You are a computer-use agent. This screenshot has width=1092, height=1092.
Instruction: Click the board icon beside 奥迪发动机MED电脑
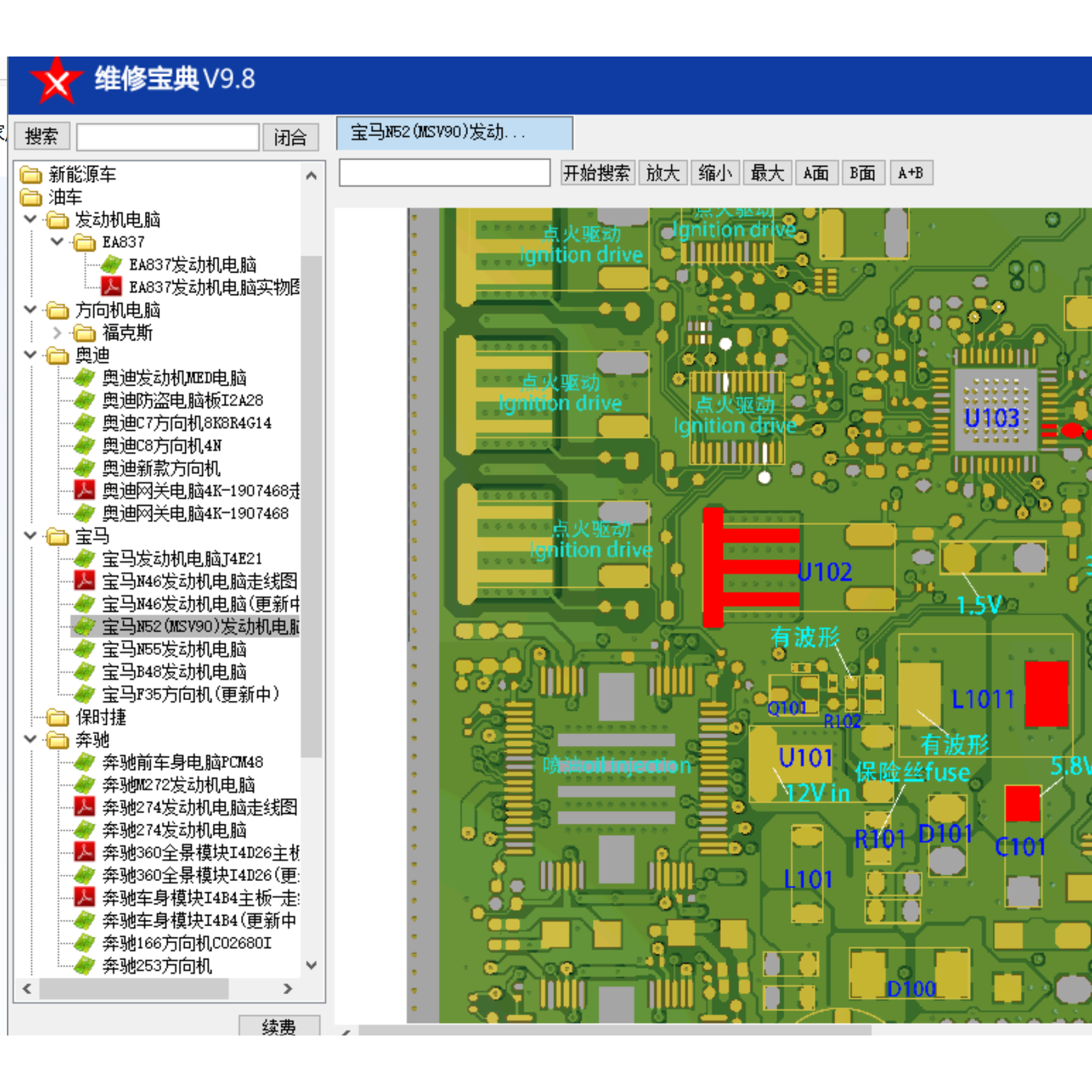(84, 377)
